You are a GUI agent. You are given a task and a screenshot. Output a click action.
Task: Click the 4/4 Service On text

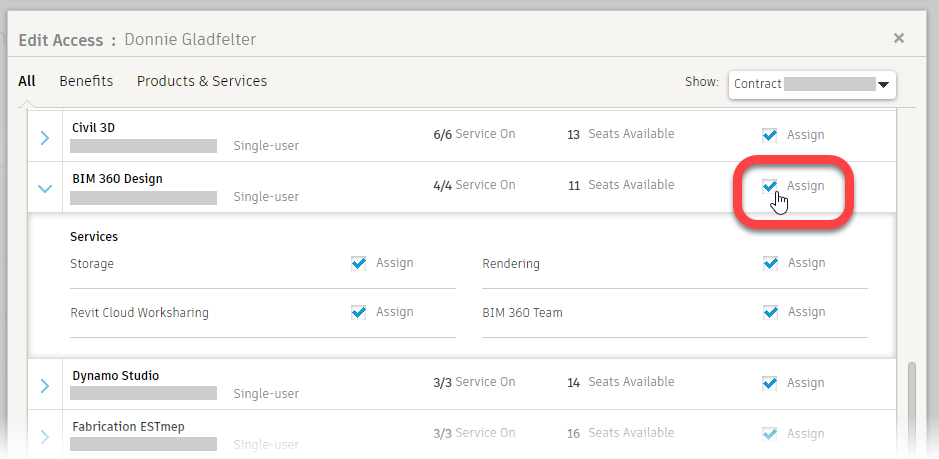(x=474, y=185)
